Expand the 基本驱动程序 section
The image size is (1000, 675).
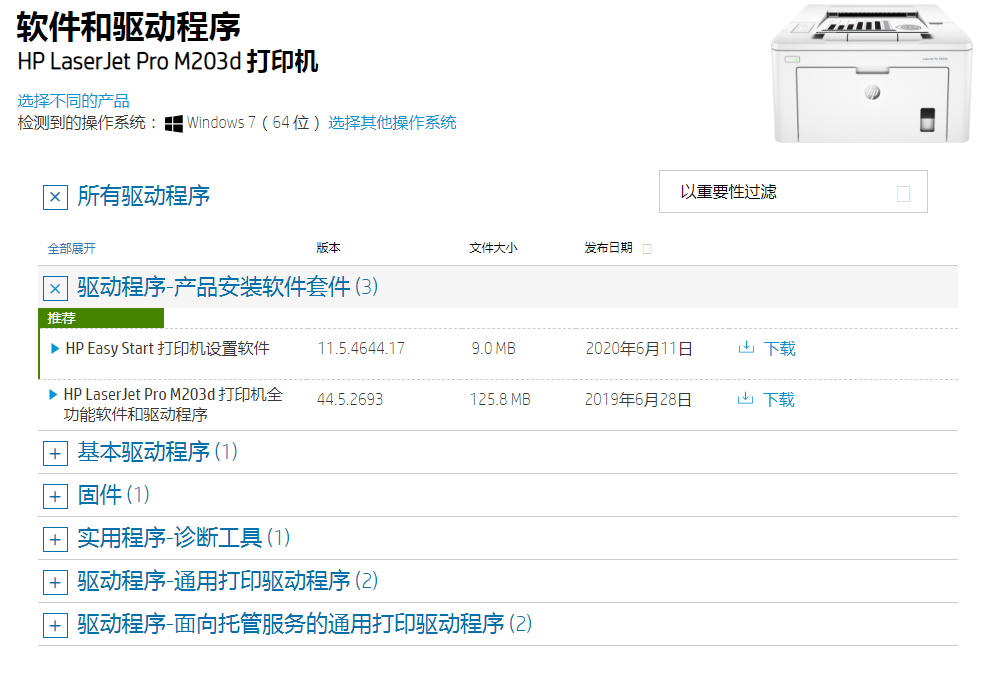click(55, 453)
